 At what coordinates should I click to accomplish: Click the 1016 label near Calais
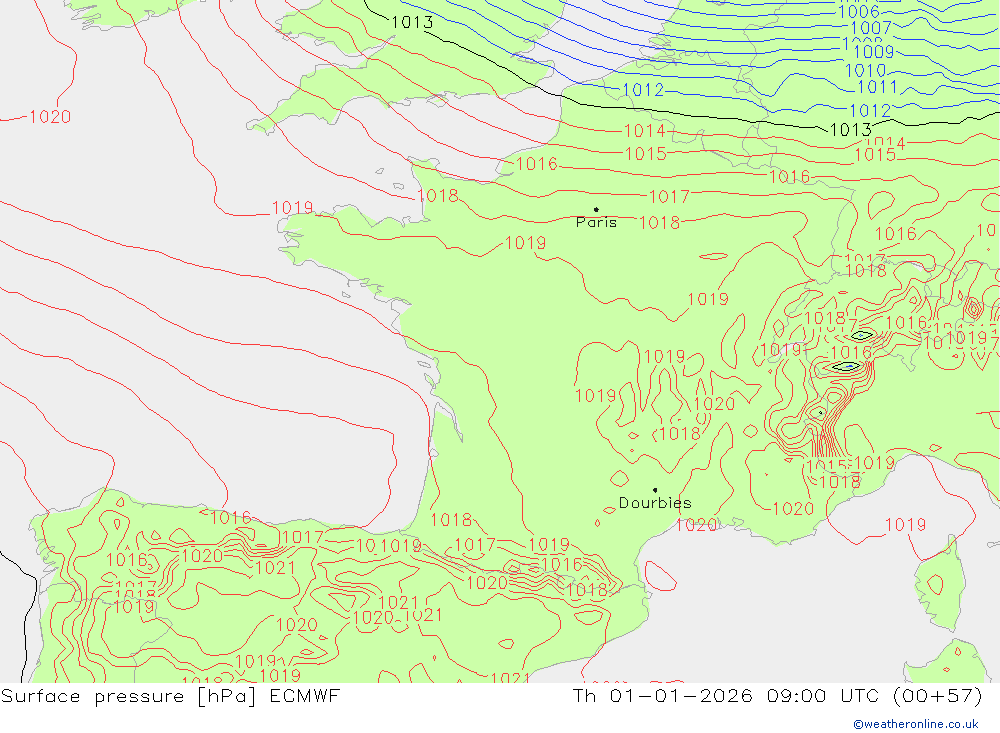point(536,164)
